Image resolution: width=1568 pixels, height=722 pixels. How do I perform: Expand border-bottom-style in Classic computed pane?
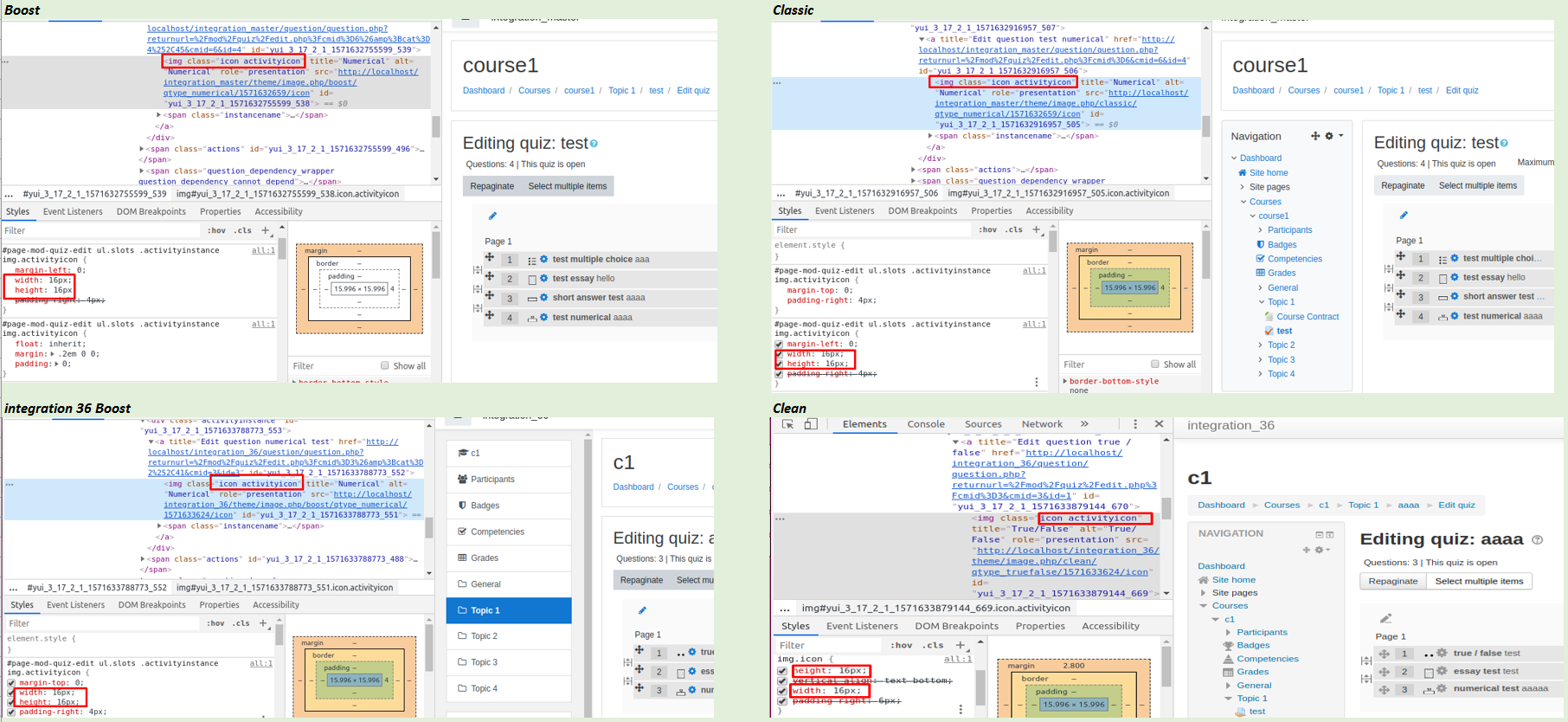pos(1065,381)
